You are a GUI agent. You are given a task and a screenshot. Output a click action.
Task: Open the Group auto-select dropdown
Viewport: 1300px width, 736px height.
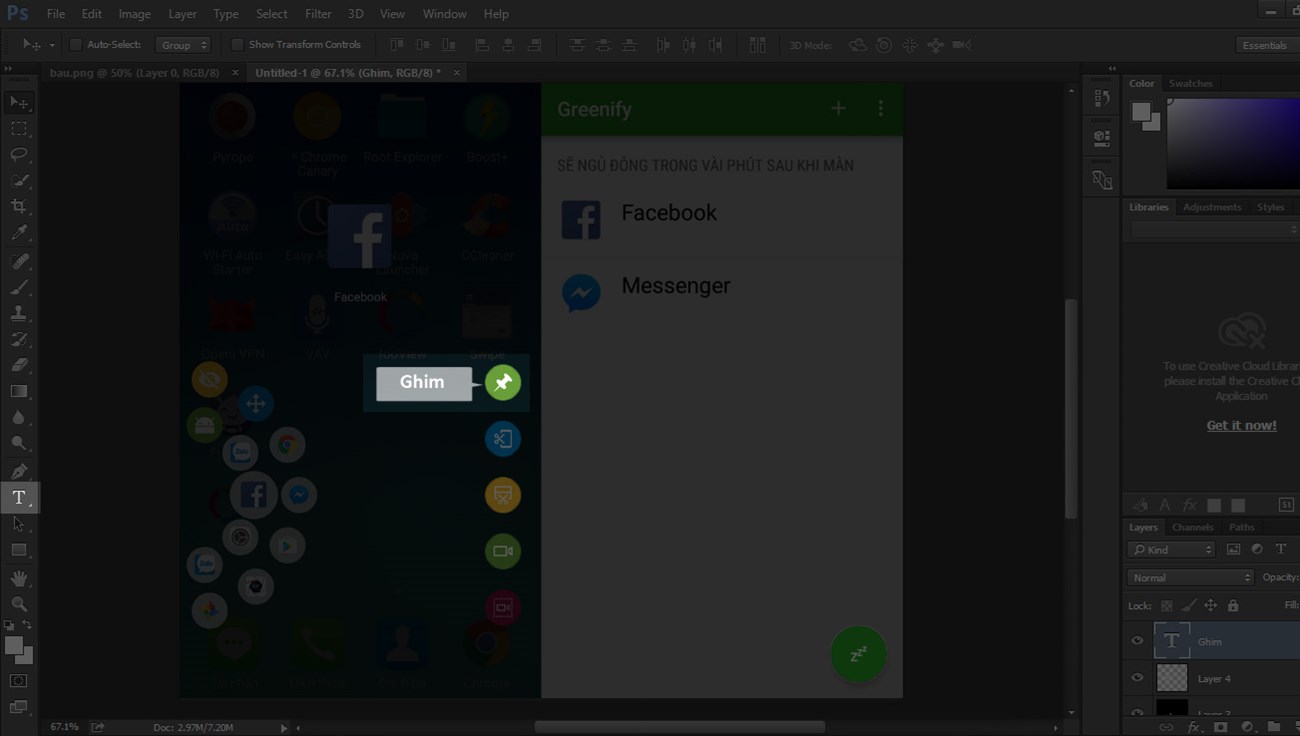click(x=183, y=45)
